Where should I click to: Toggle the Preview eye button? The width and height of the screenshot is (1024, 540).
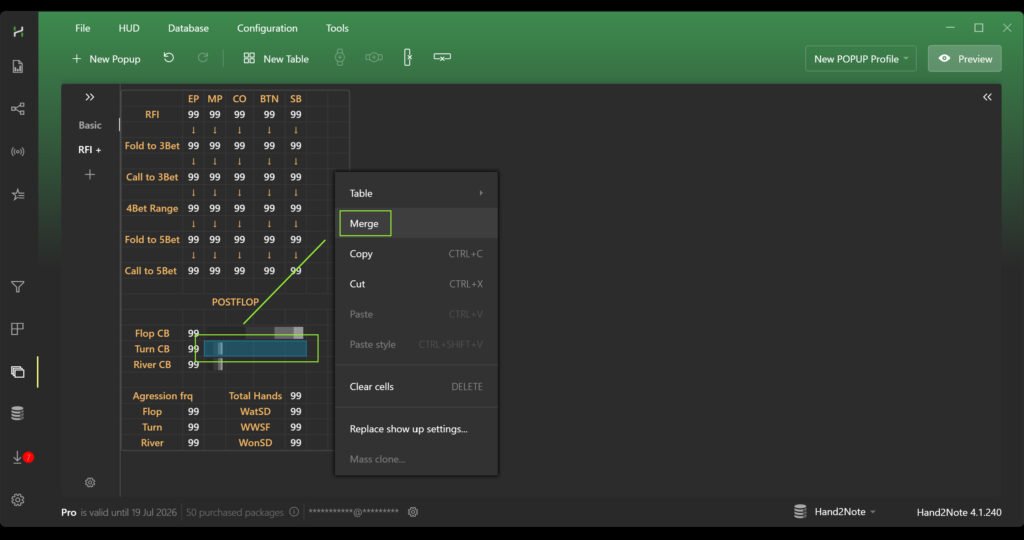(x=964, y=59)
